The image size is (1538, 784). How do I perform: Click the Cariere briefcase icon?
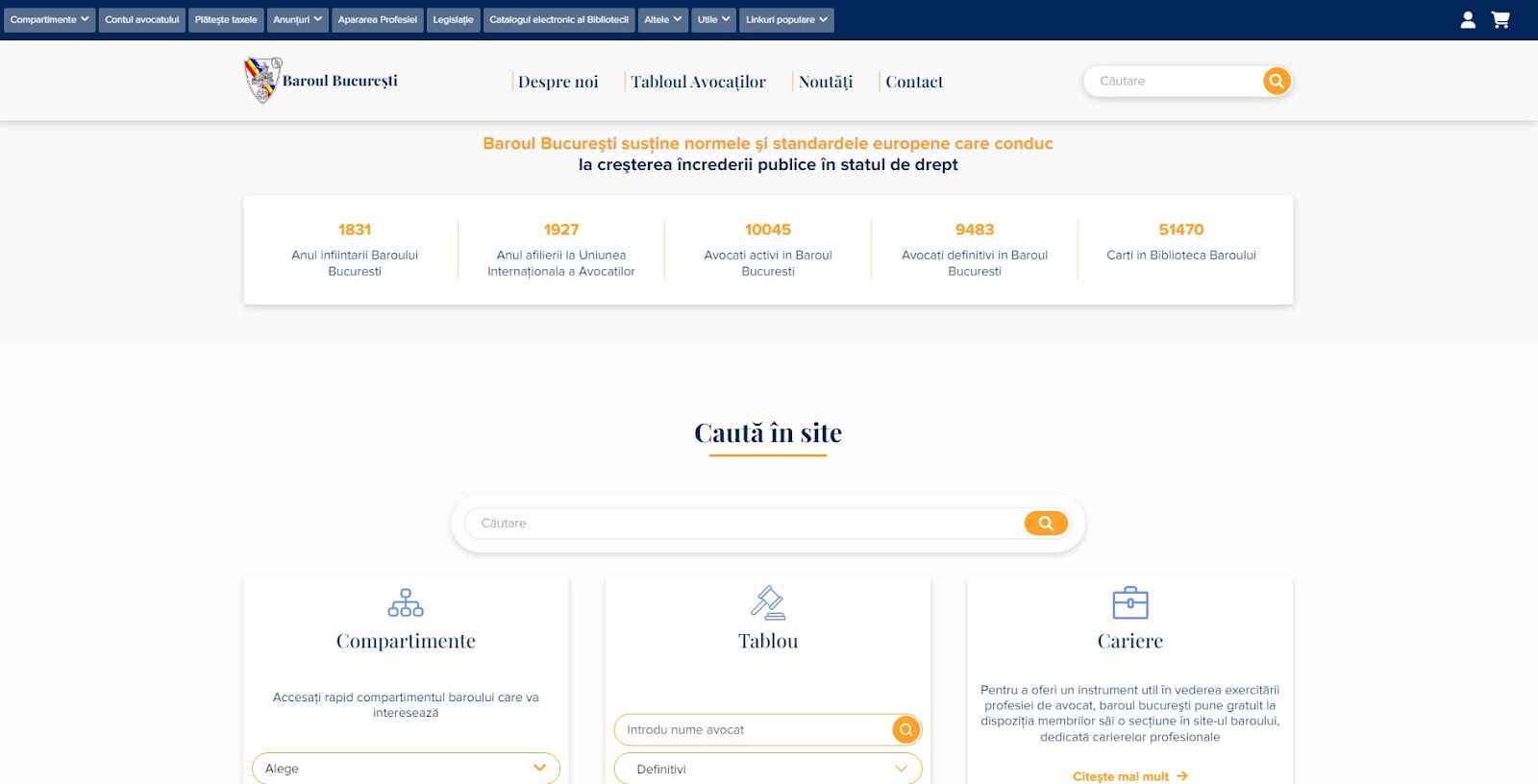[1129, 602]
